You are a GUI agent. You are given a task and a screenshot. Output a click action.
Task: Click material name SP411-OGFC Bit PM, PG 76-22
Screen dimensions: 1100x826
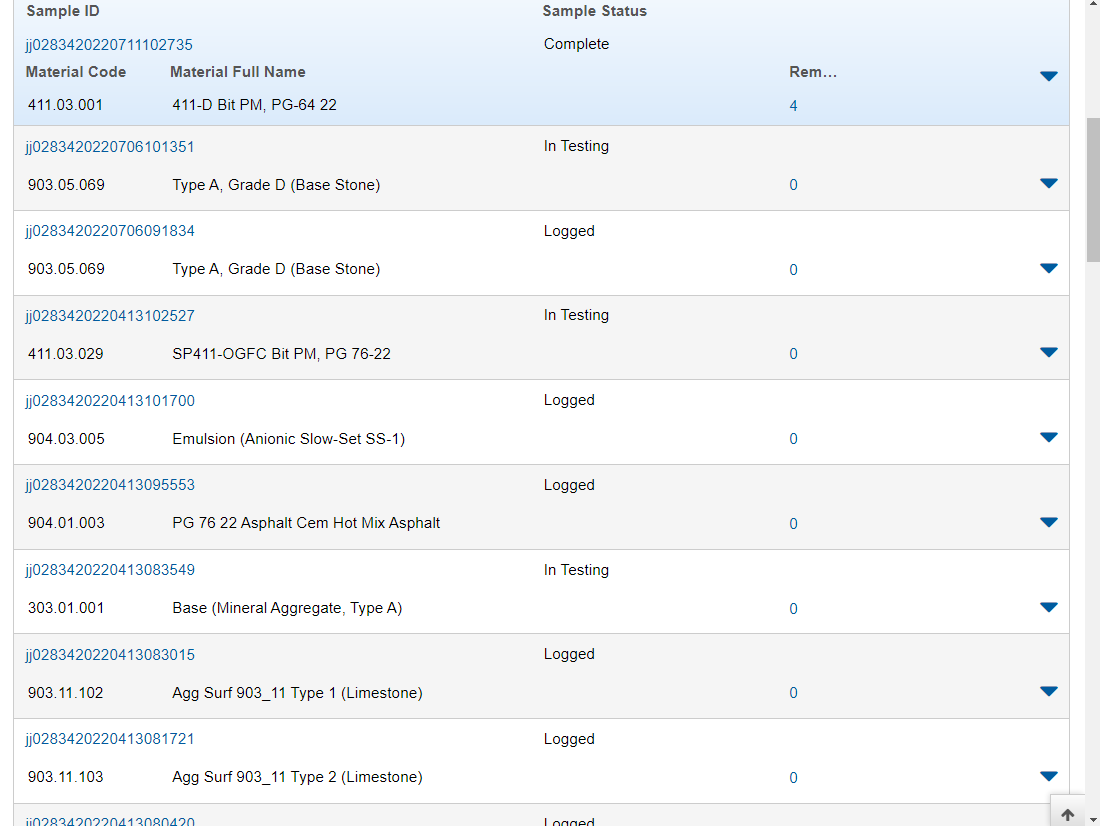281,354
